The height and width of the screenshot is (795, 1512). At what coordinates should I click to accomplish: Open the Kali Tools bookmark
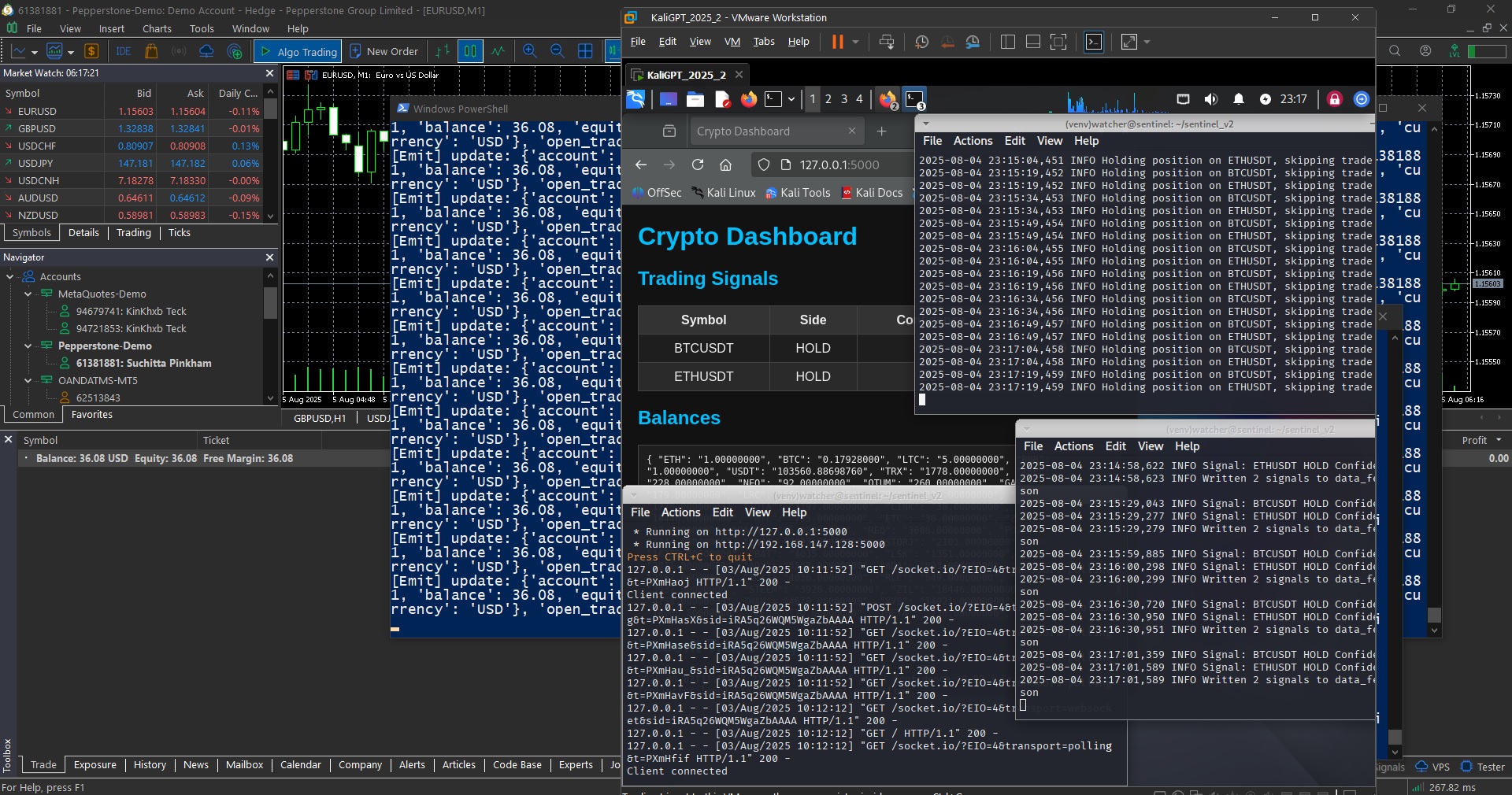click(798, 193)
